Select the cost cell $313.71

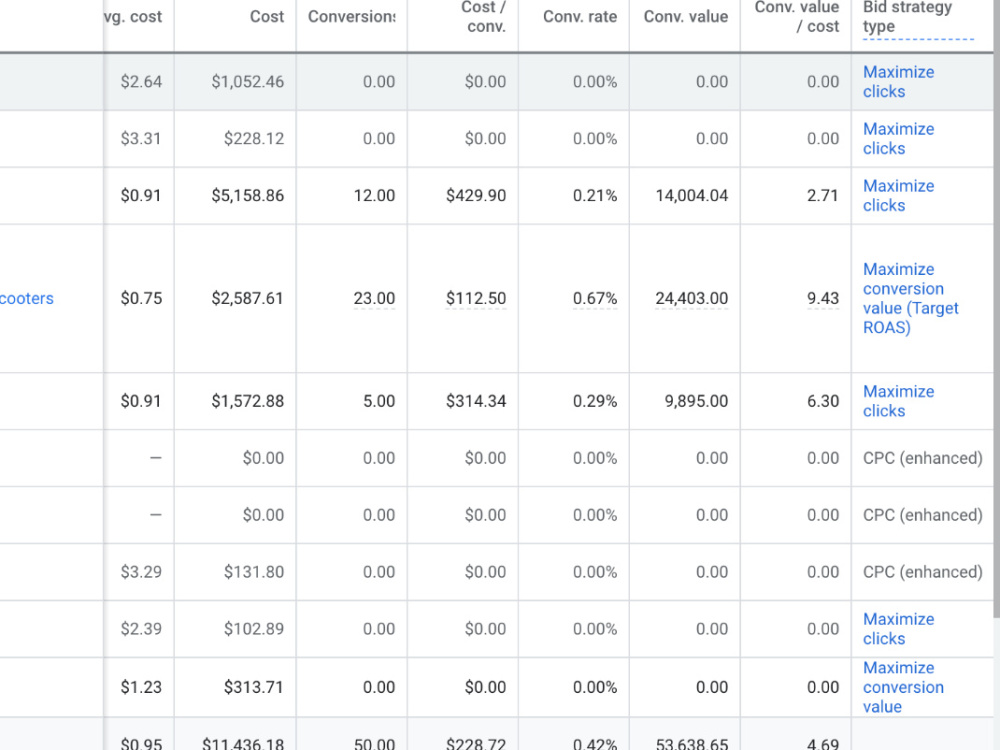pyautogui.click(x=254, y=687)
